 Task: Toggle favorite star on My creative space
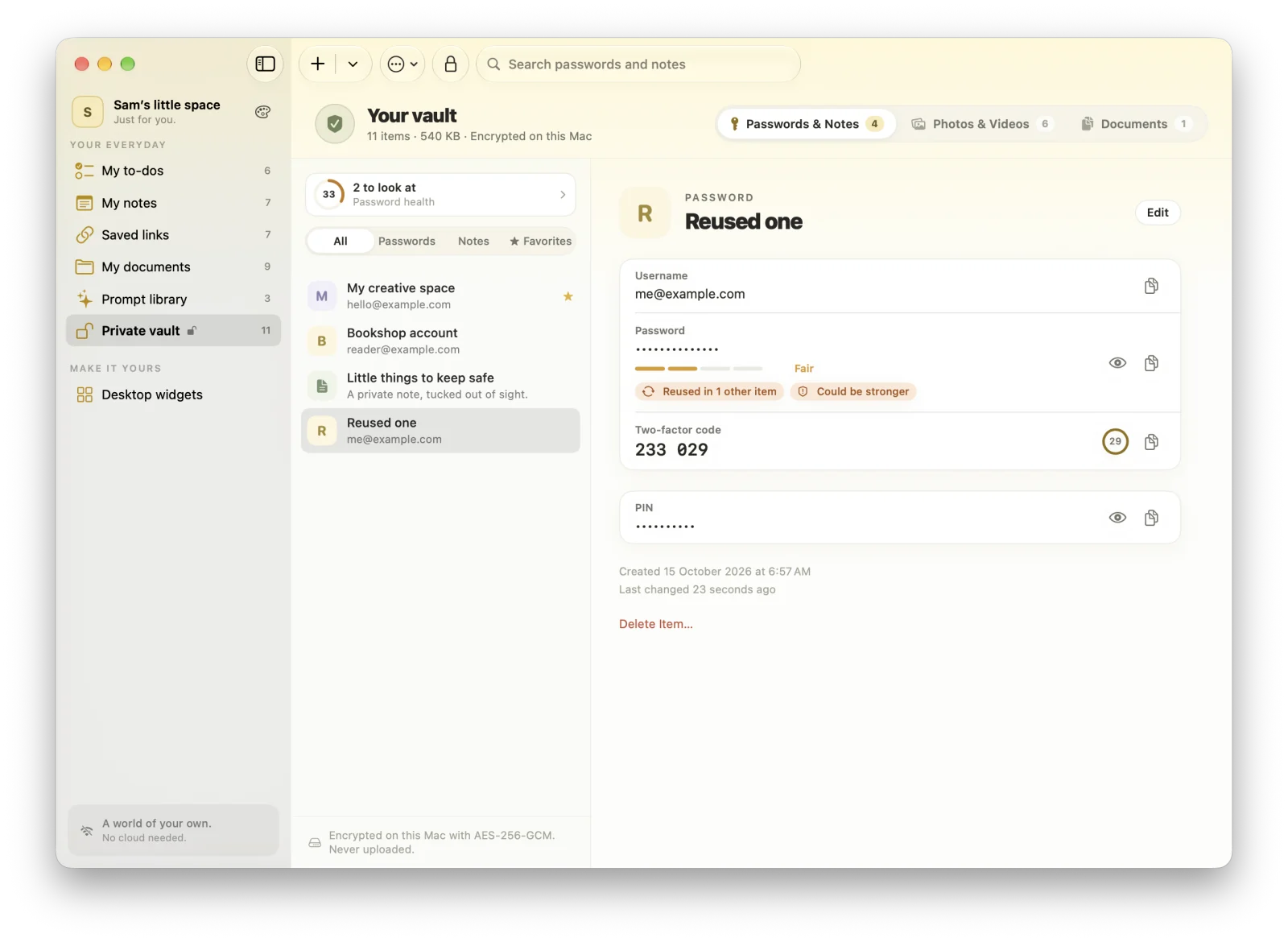(x=568, y=296)
